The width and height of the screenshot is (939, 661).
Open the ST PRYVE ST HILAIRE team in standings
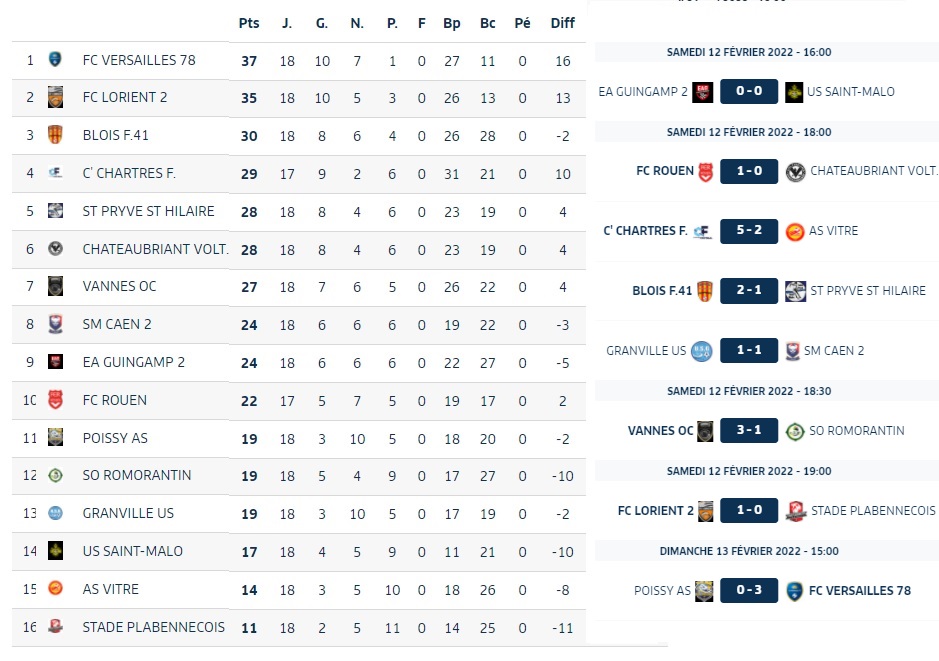pos(149,211)
